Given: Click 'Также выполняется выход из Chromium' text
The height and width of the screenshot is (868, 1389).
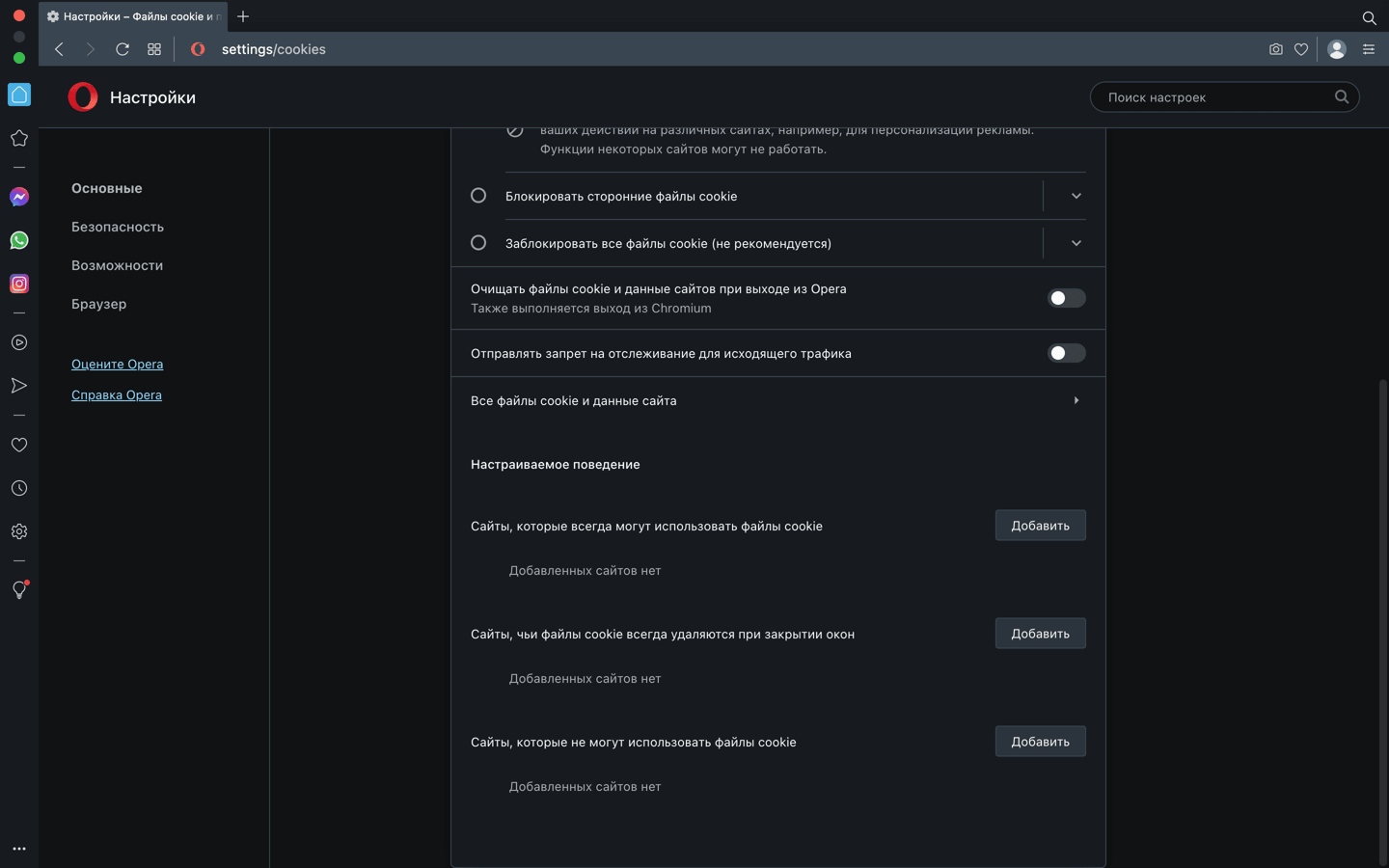Looking at the screenshot, I should (x=591, y=308).
